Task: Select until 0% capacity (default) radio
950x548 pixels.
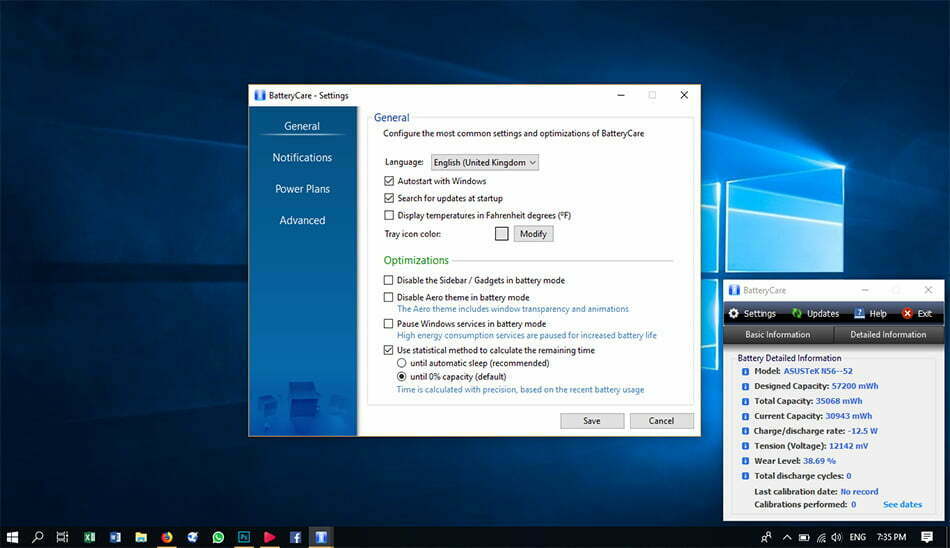Action: (x=402, y=376)
